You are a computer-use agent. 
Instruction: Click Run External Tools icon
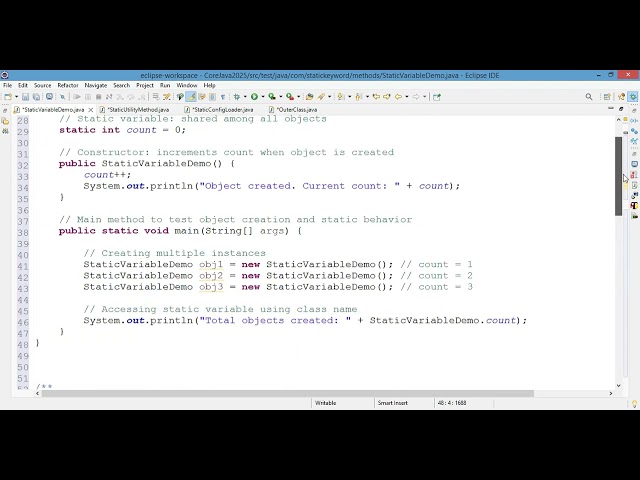pyautogui.click(x=290, y=97)
